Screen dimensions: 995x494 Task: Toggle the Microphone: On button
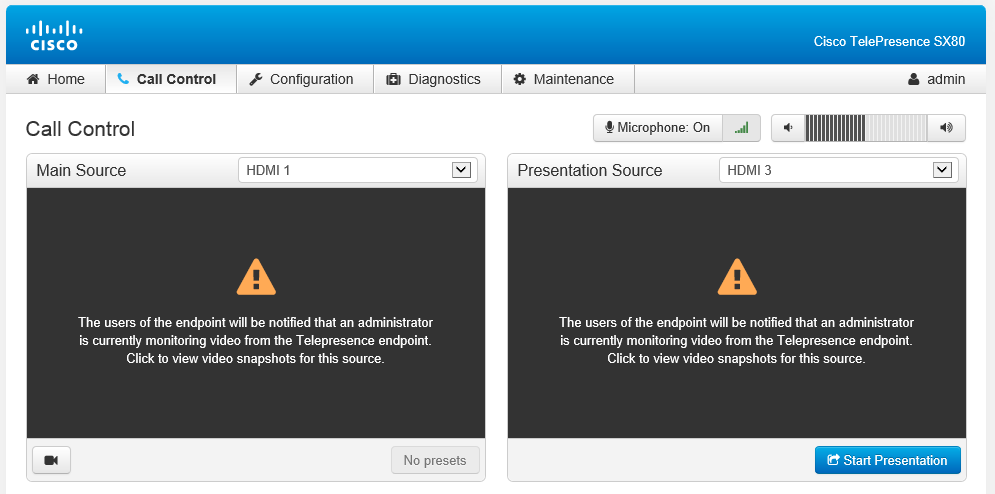[x=658, y=128]
